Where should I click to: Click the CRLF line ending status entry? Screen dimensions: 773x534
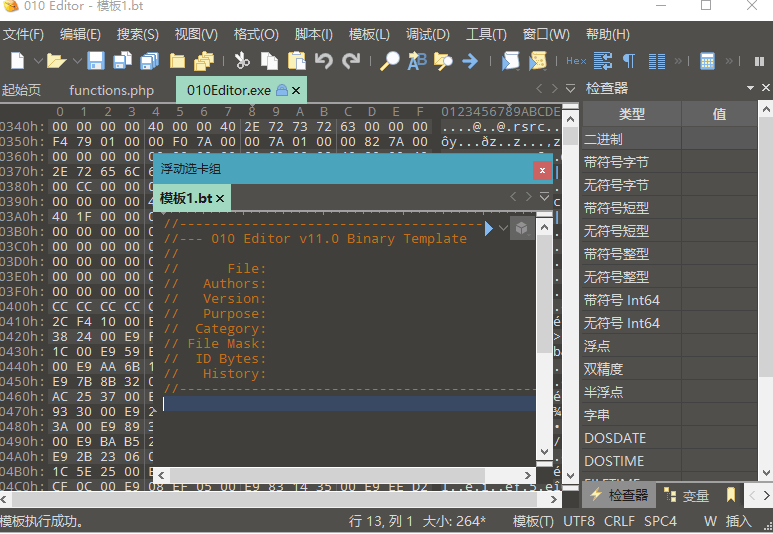tap(619, 521)
